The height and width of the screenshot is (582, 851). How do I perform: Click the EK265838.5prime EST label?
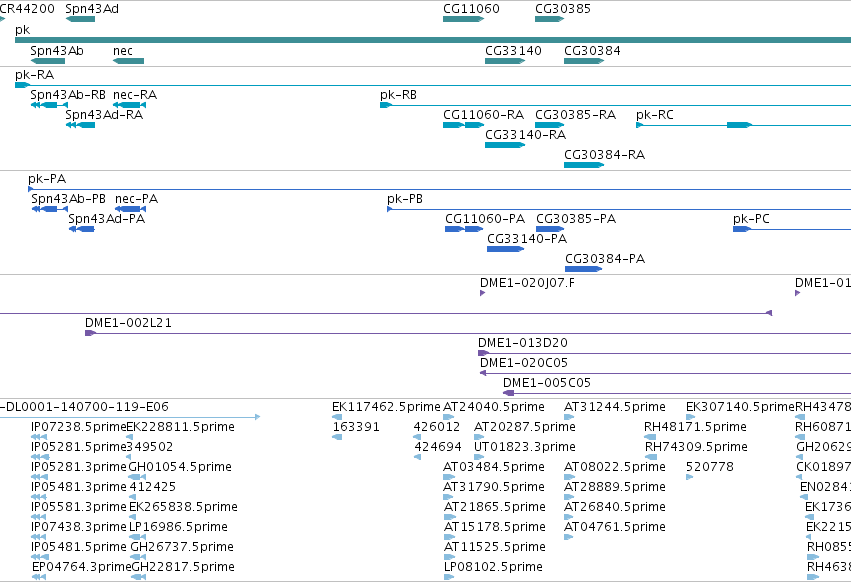(183, 507)
